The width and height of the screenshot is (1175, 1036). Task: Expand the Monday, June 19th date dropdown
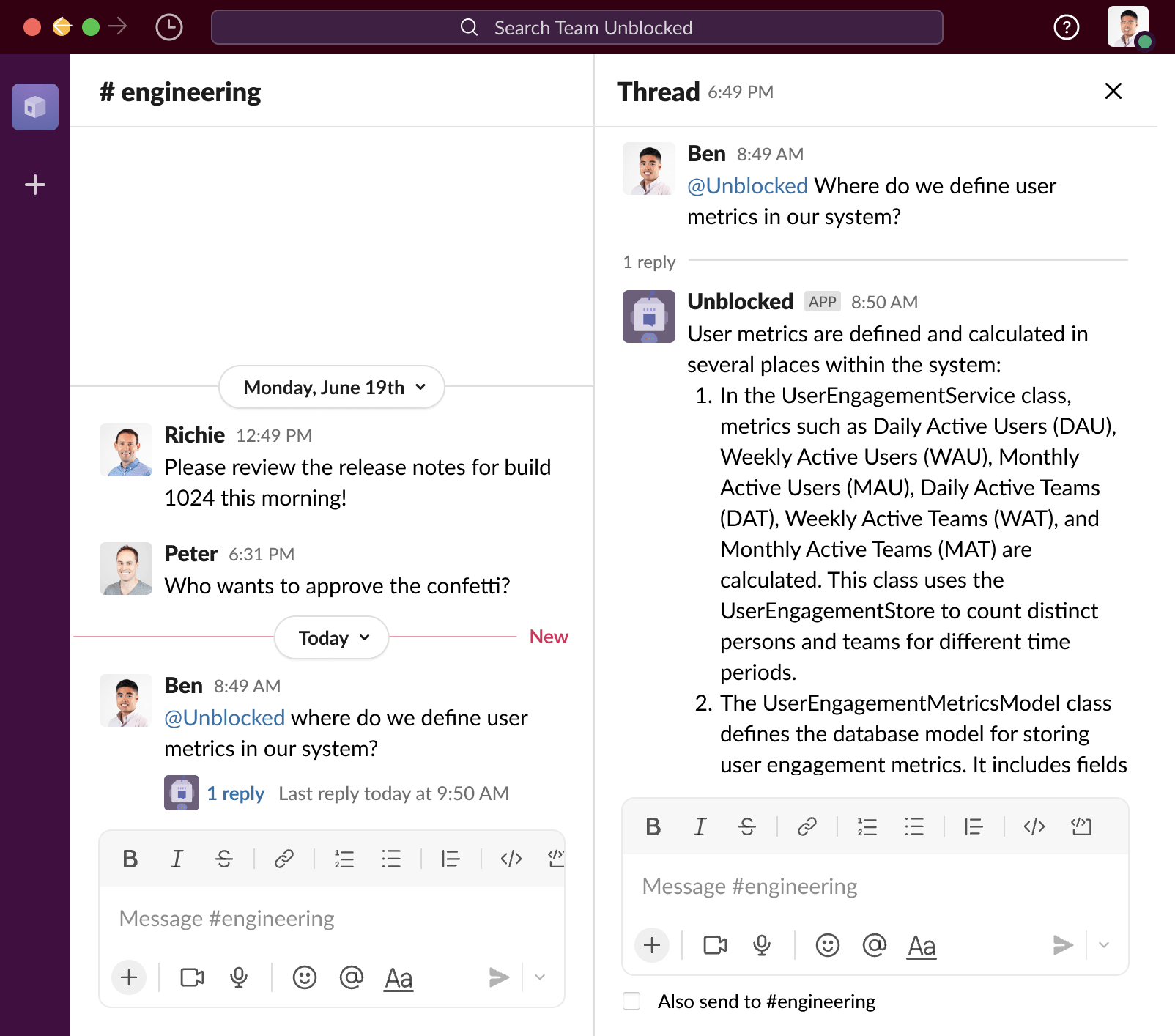click(332, 387)
